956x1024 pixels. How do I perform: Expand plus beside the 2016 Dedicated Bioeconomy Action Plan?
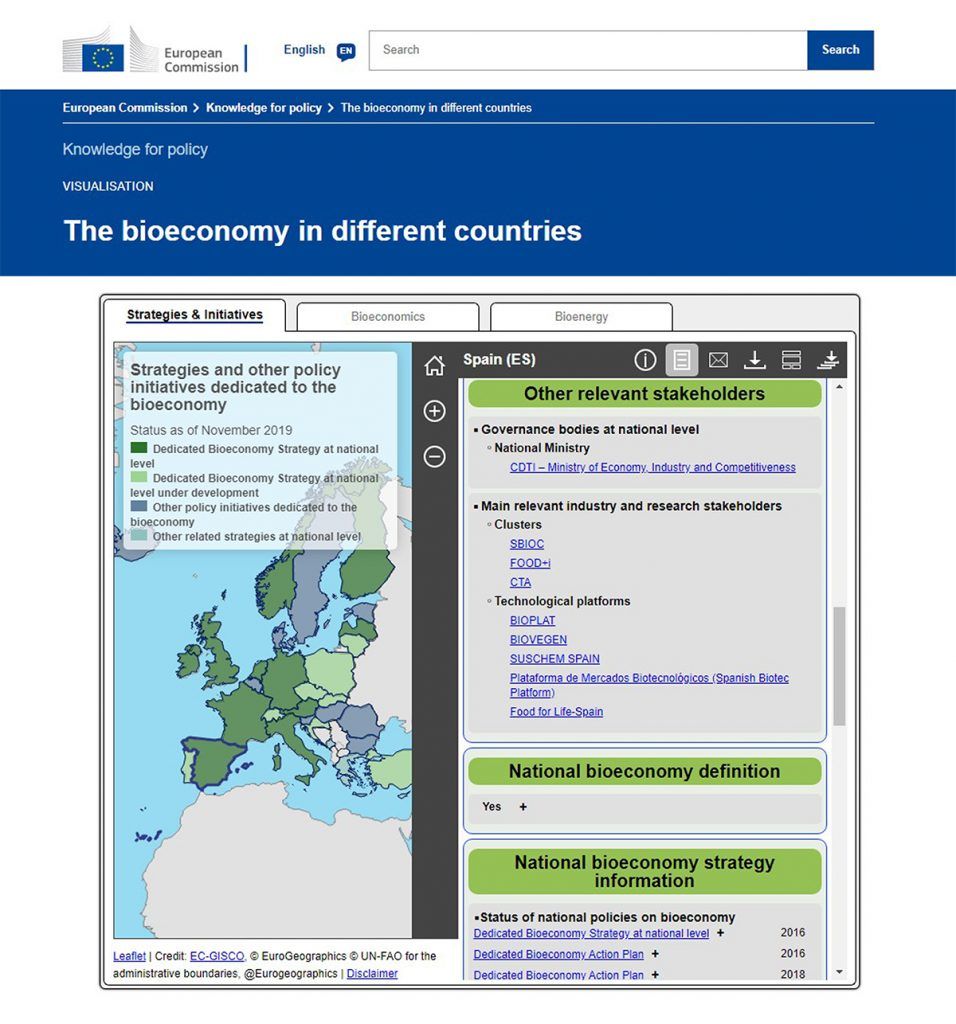coord(655,954)
